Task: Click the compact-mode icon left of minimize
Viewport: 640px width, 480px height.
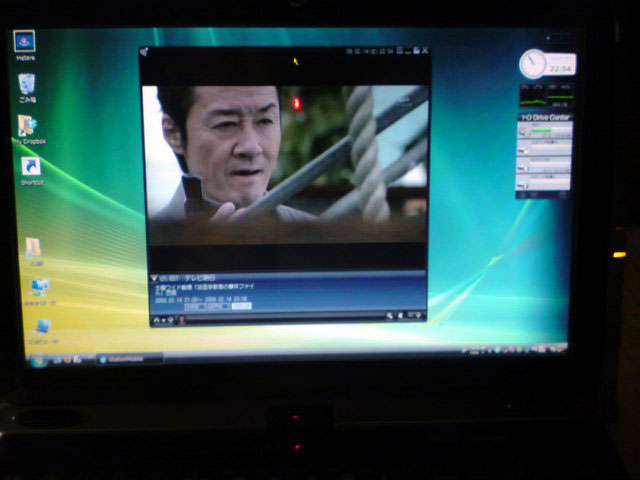Action: click(400, 50)
